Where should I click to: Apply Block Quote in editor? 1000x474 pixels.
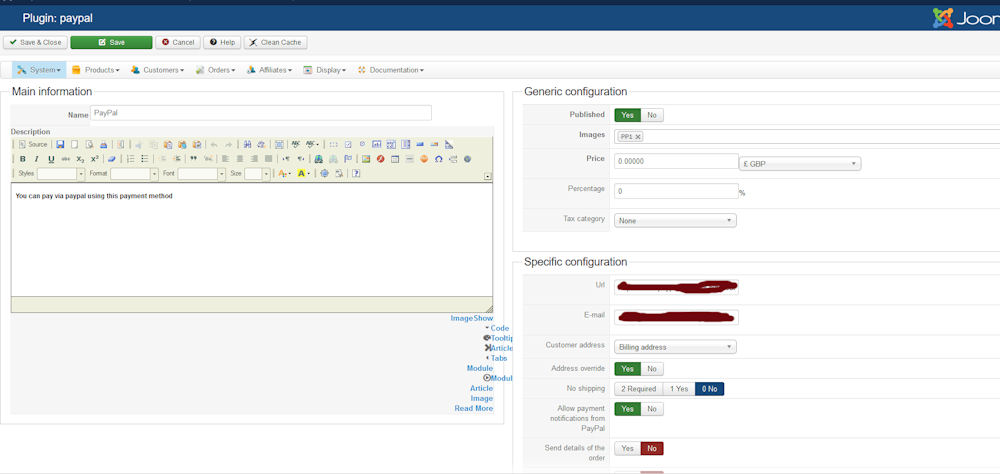coord(193,159)
